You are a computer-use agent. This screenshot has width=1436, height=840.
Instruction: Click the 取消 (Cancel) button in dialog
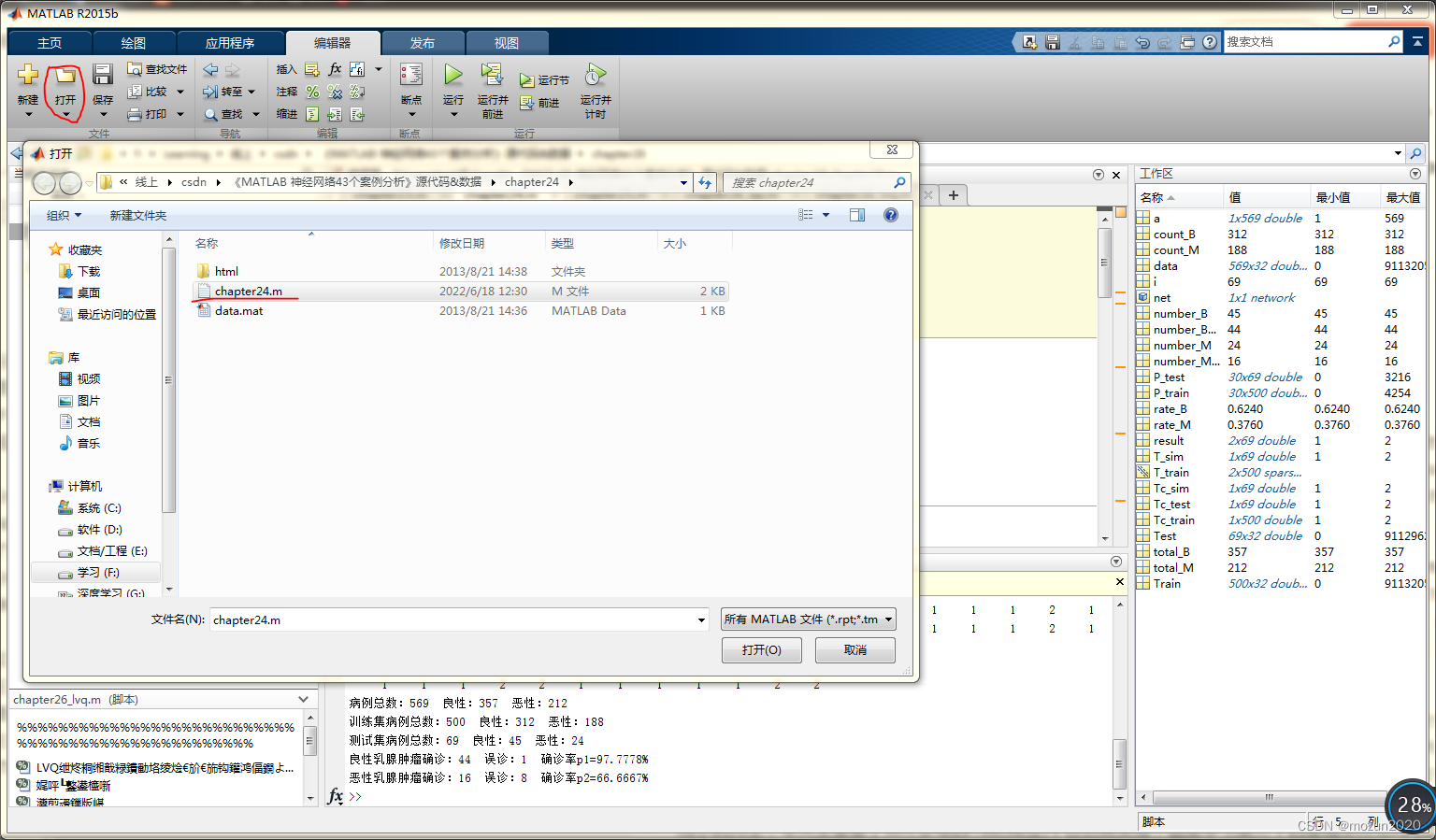click(x=855, y=650)
